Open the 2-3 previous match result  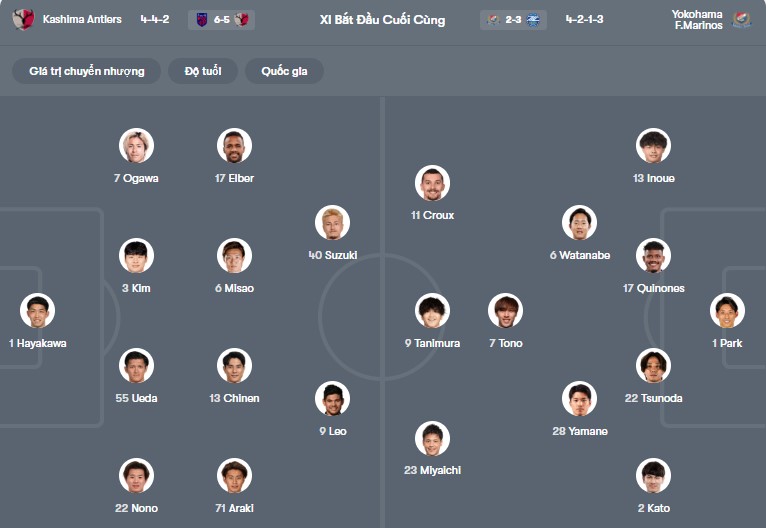click(x=514, y=19)
